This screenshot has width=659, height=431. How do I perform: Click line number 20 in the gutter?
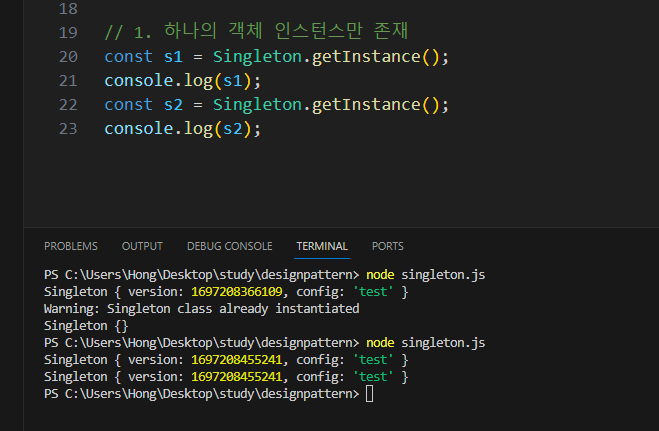pos(68,57)
